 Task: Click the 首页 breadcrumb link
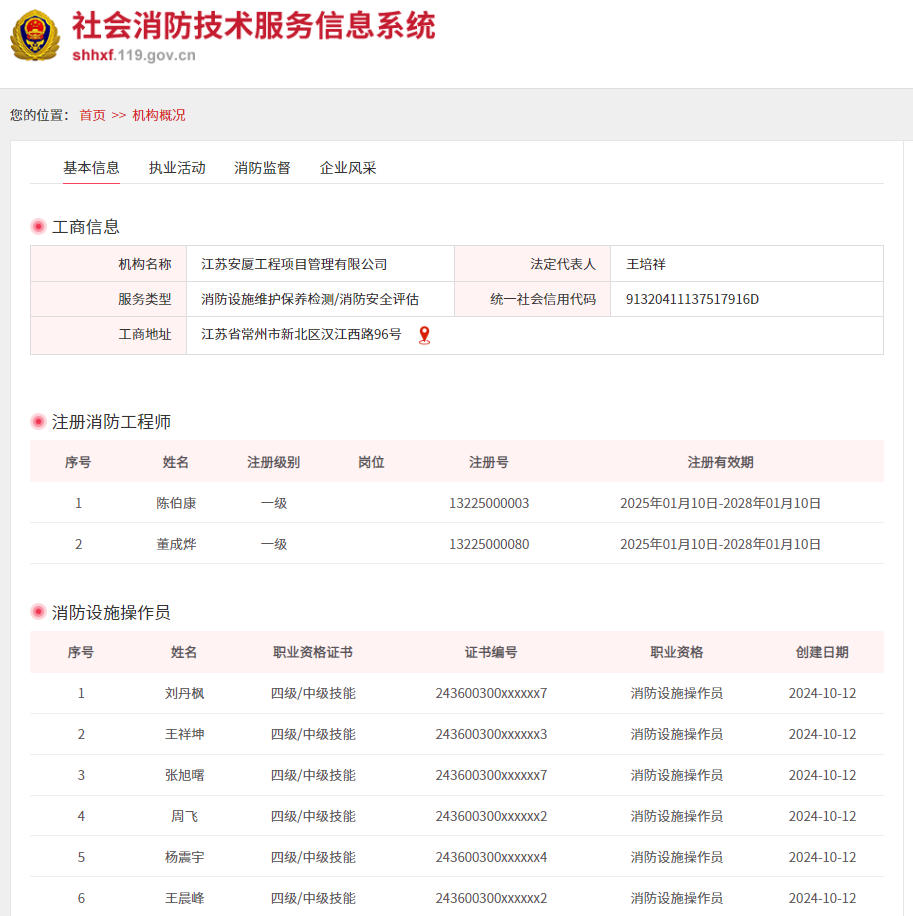[x=92, y=115]
